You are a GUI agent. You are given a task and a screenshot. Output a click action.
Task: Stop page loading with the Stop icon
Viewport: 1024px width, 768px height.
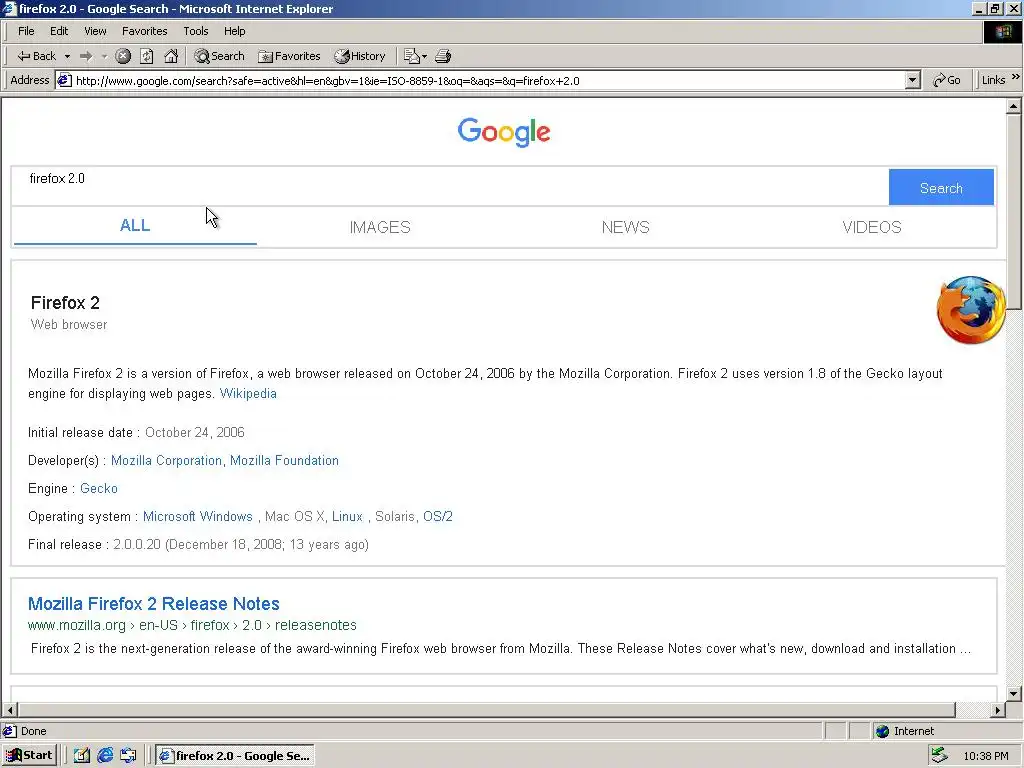[x=123, y=56]
